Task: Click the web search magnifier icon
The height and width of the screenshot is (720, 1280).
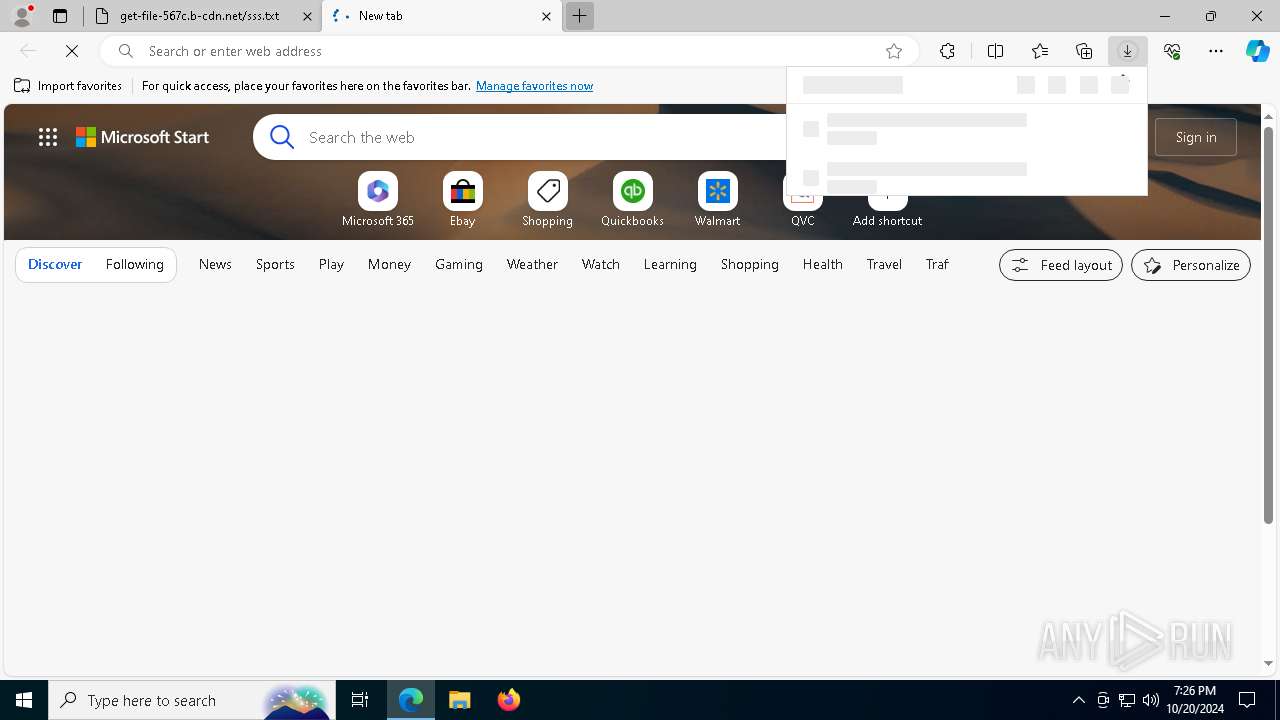Action: (282, 137)
